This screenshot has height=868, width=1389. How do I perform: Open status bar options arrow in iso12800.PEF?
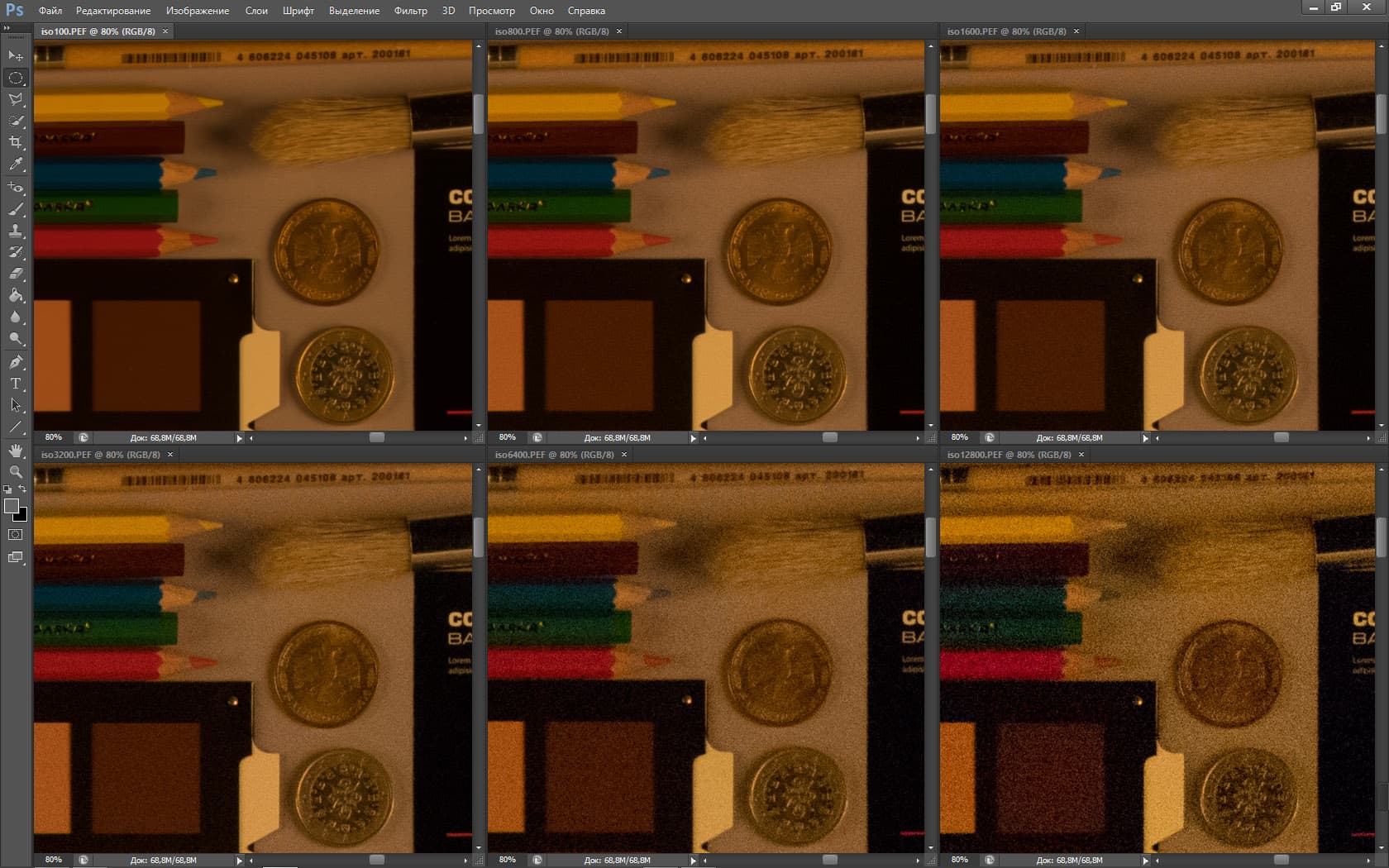[x=1146, y=861]
